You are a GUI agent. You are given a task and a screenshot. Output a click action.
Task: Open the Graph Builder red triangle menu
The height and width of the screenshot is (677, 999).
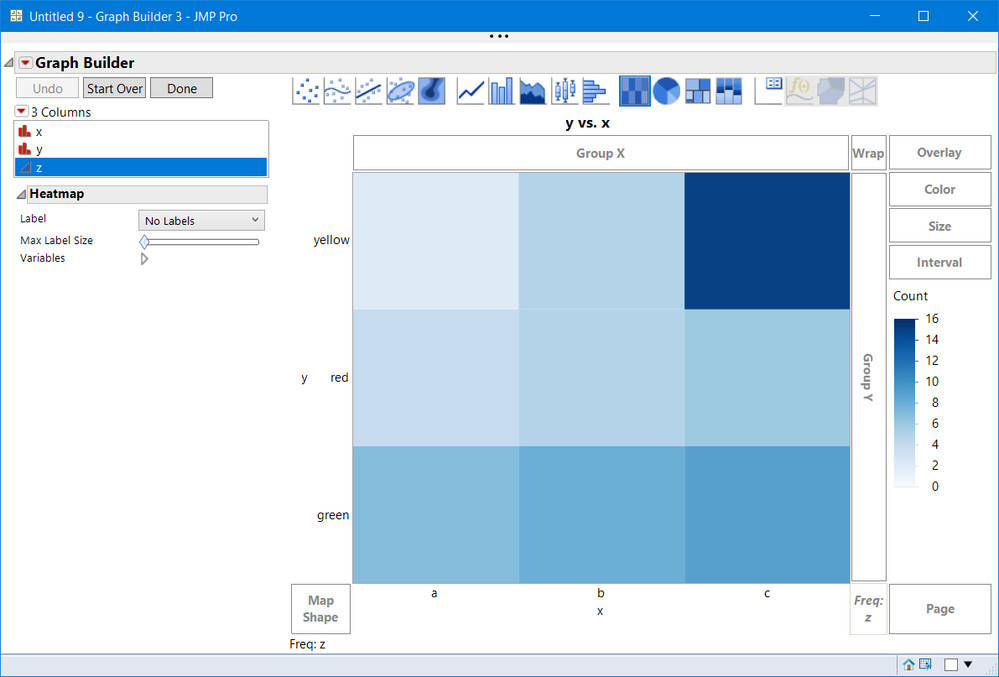click(25, 62)
